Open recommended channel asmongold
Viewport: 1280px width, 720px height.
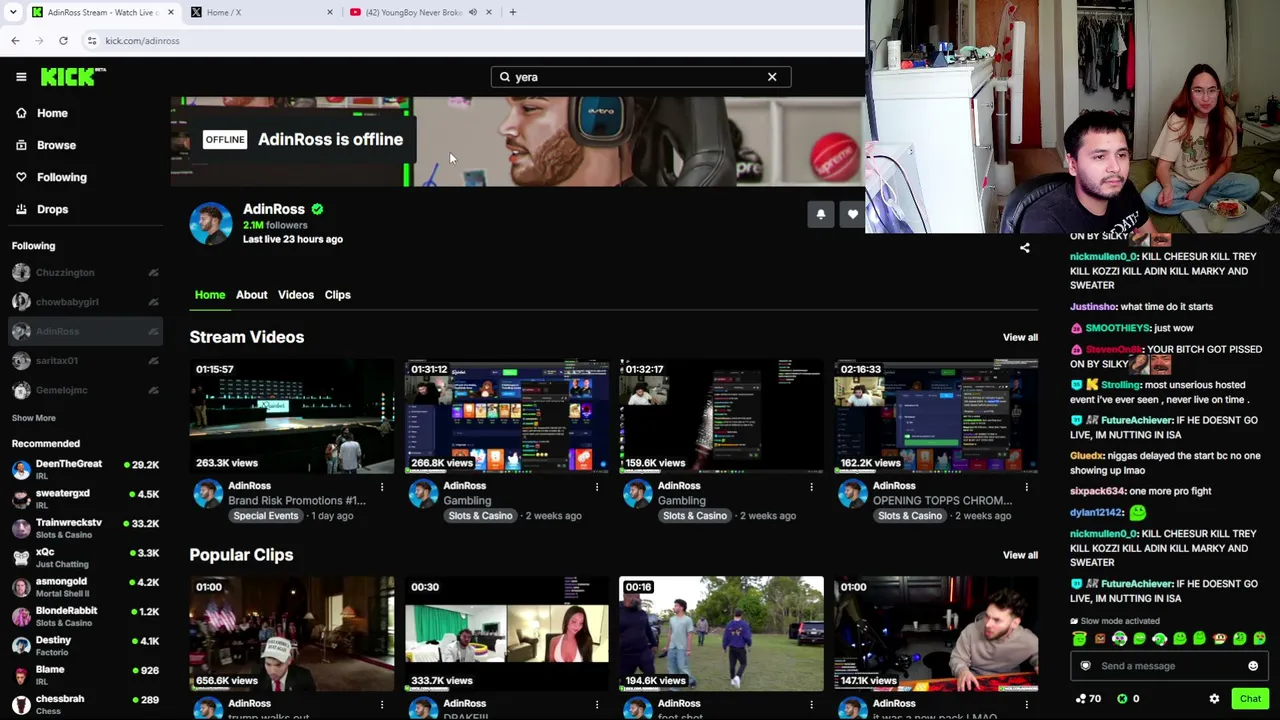[86, 587]
